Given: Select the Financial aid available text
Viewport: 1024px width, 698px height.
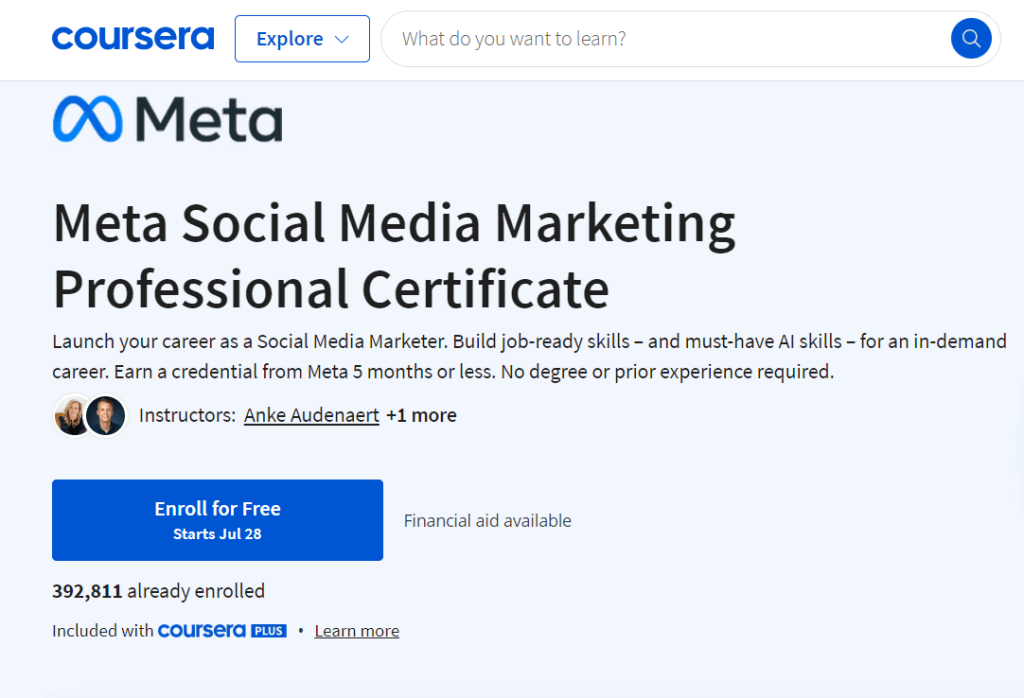Looking at the screenshot, I should [487, 520].
